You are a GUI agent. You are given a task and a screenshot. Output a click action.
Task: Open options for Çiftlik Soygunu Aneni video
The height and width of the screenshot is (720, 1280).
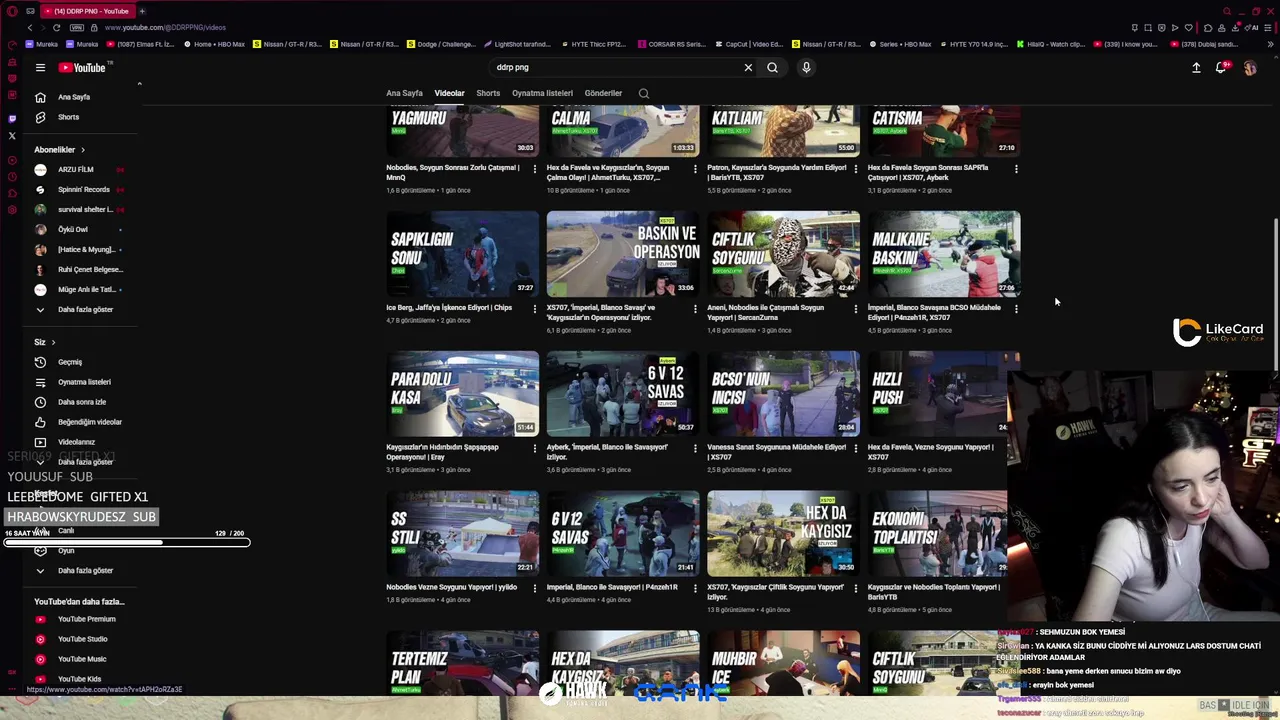coord(855,308)
